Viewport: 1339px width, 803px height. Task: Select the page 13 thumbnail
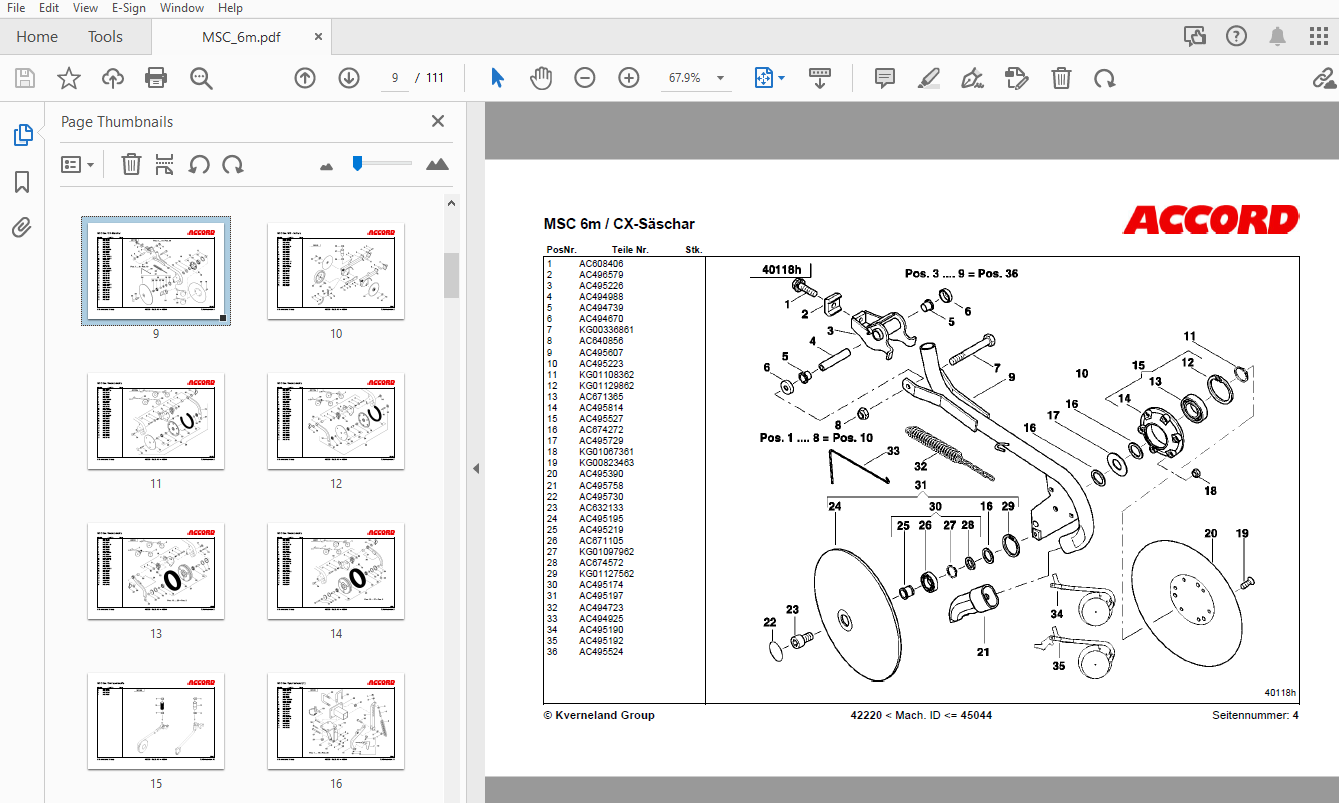156,571
